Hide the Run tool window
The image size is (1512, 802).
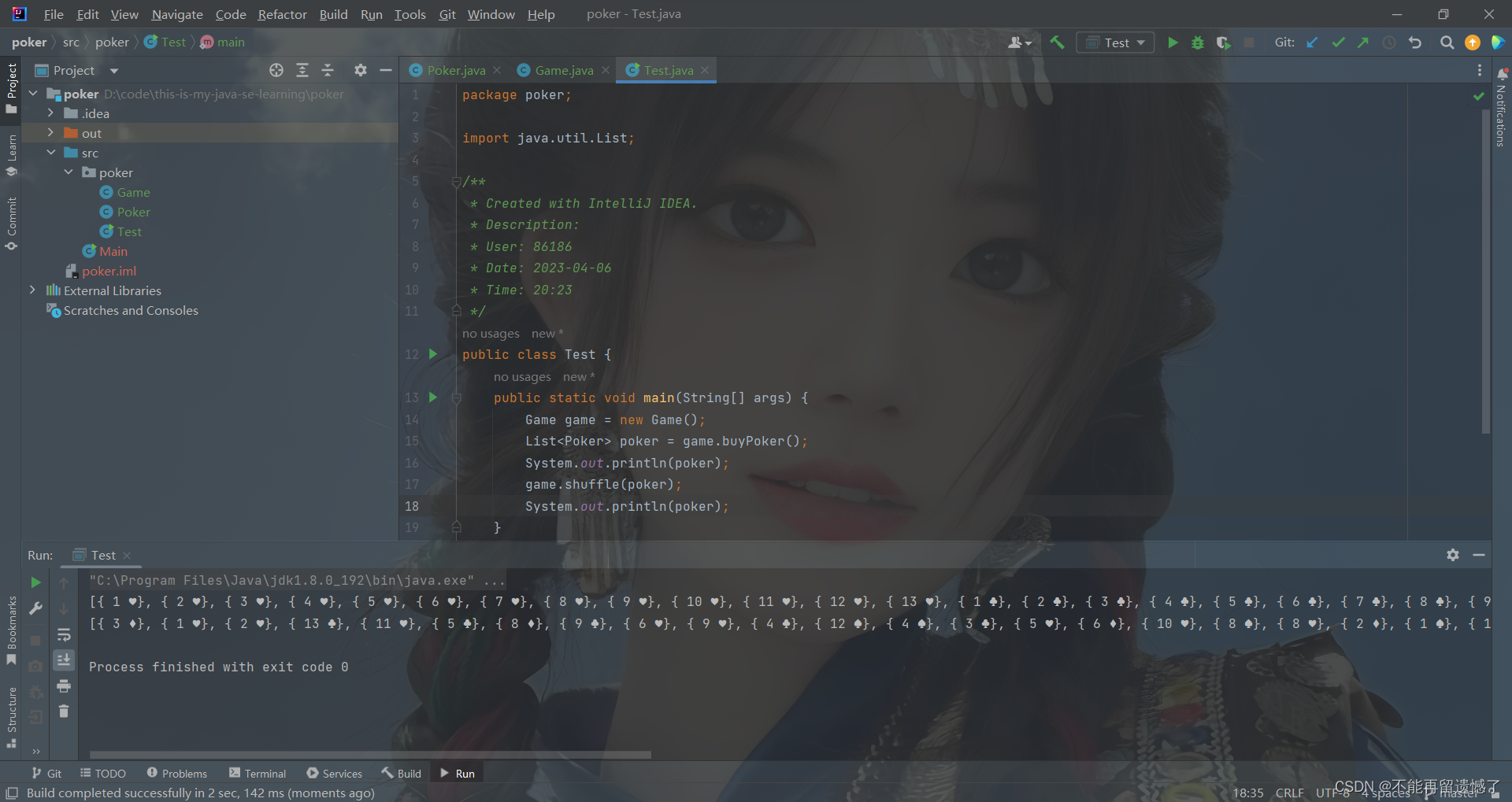tap(1479, 555)
